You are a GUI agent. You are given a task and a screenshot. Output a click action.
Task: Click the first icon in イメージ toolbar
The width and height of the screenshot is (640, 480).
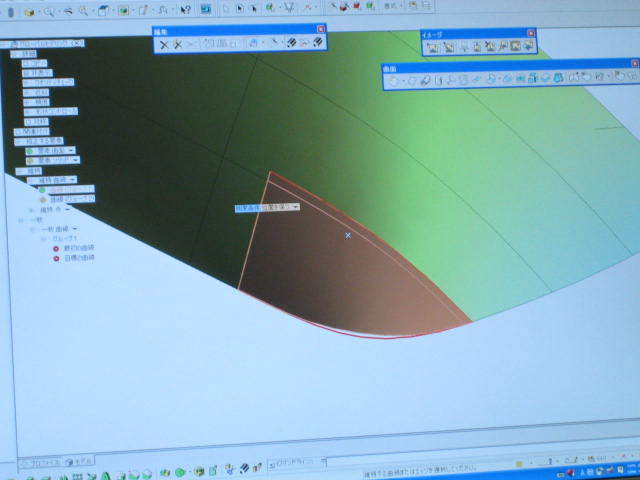[x=433, y=47]
